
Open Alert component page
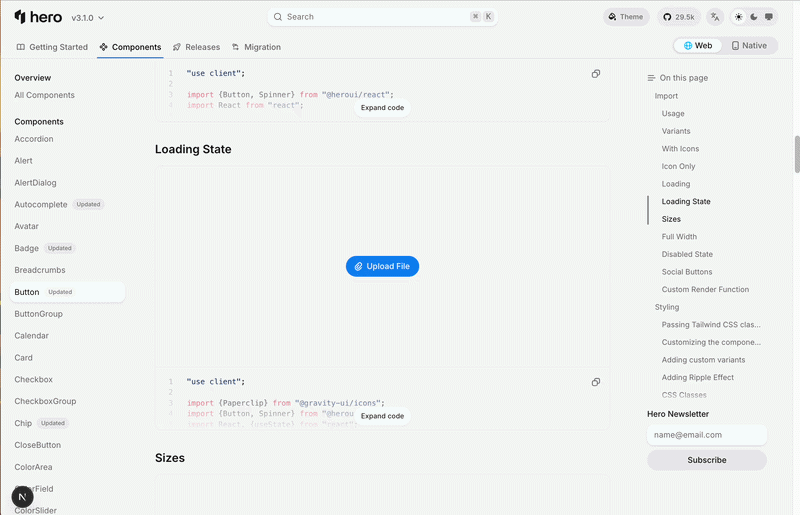(x=23, y=161)
